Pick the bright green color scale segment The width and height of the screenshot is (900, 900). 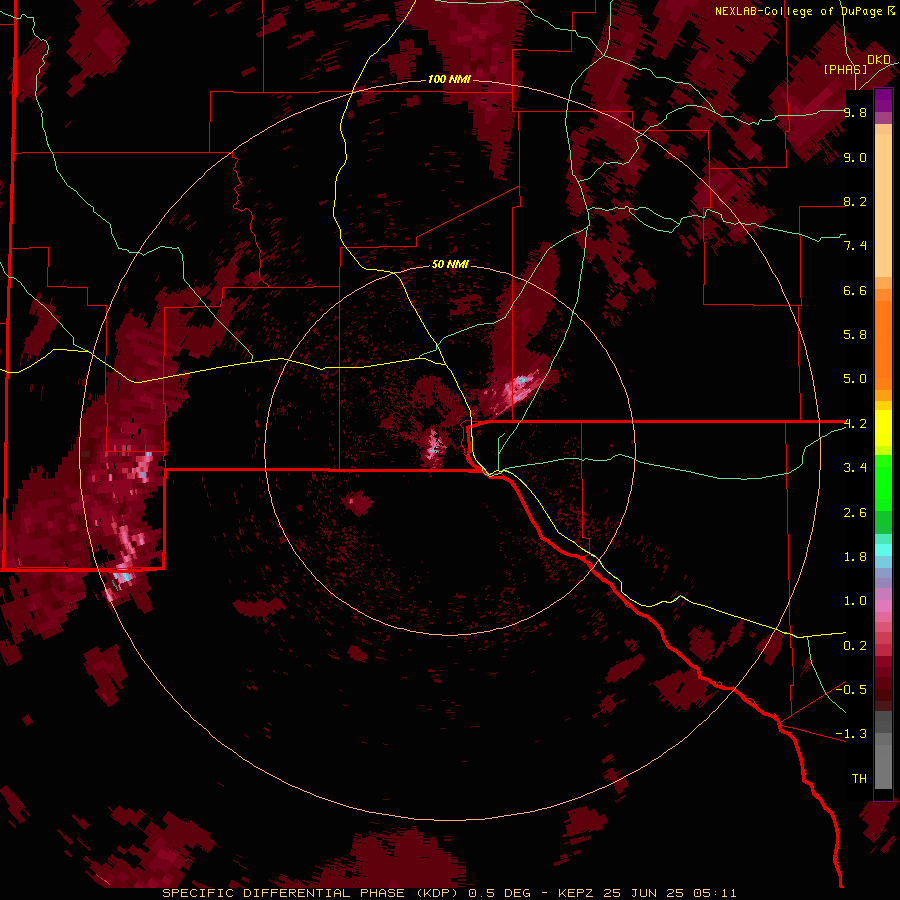[883, 483]
